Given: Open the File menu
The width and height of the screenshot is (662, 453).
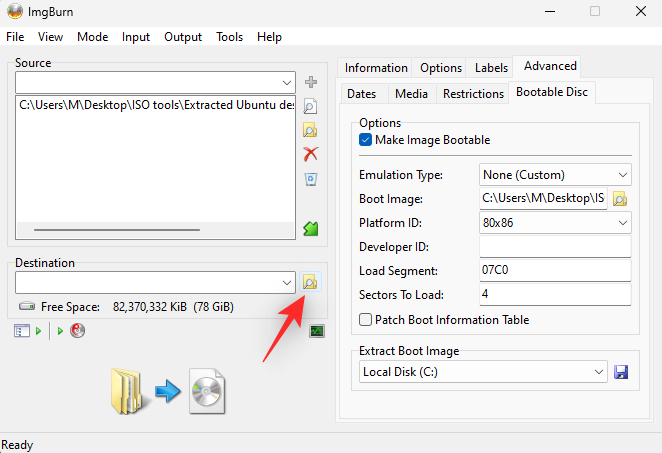Looking at the screenshot, I should coord(15,37).
